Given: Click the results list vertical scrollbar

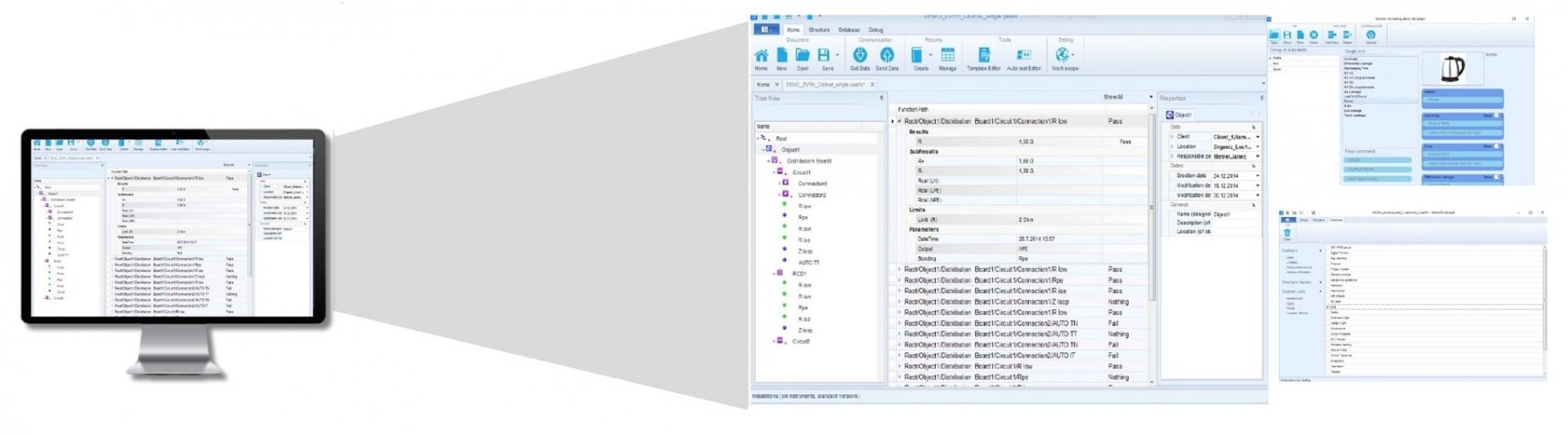Looking at the screenshot, I should click(1152, 208).
